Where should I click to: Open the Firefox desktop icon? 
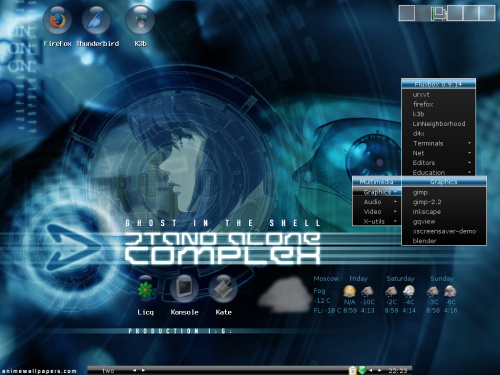tap(57, 20)
